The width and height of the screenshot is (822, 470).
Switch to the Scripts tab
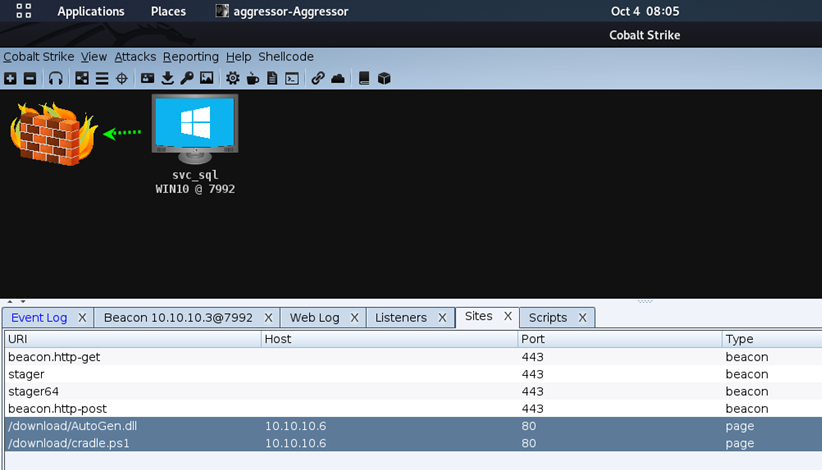548,318
